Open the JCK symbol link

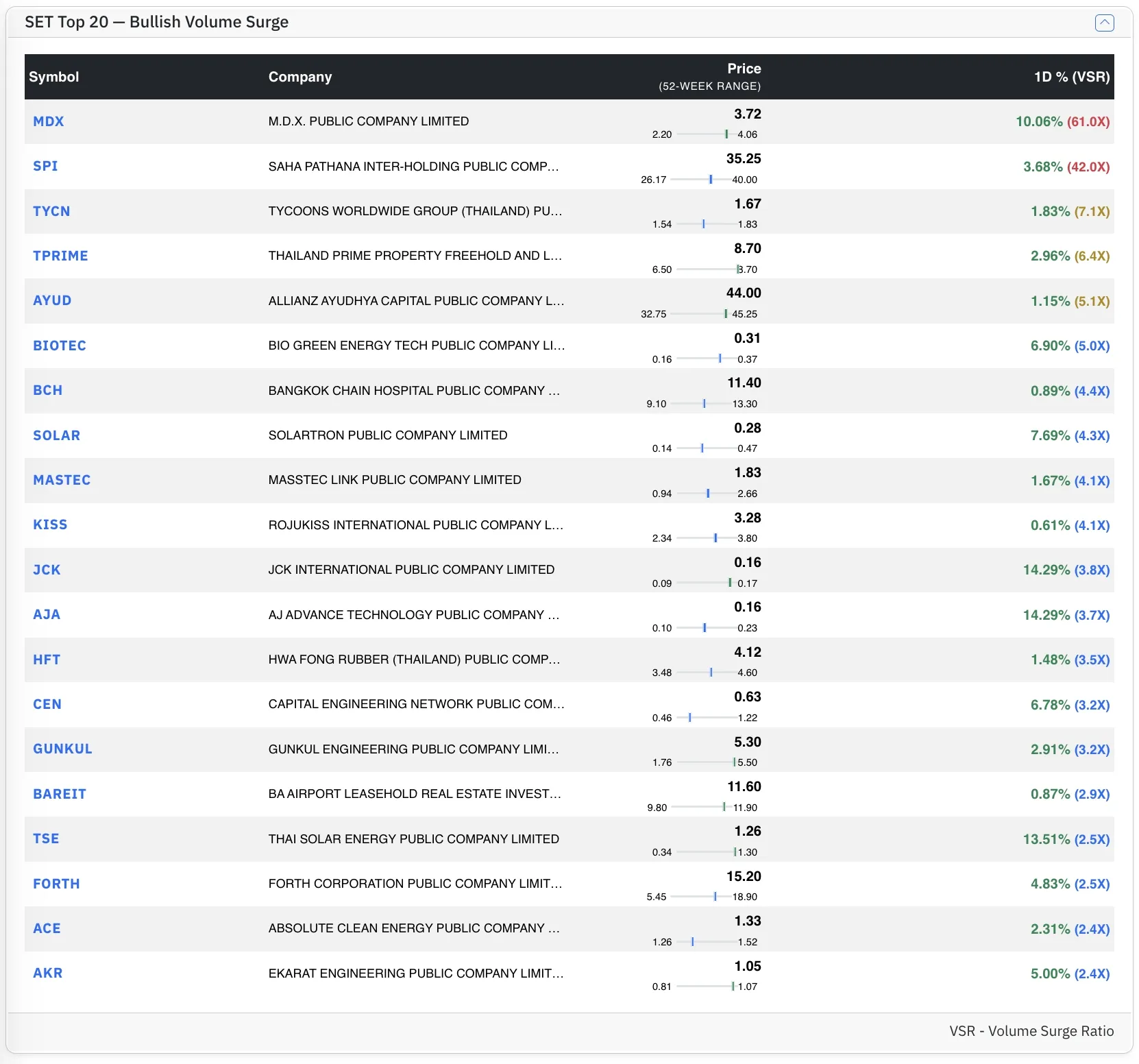[x=47, y=570]
